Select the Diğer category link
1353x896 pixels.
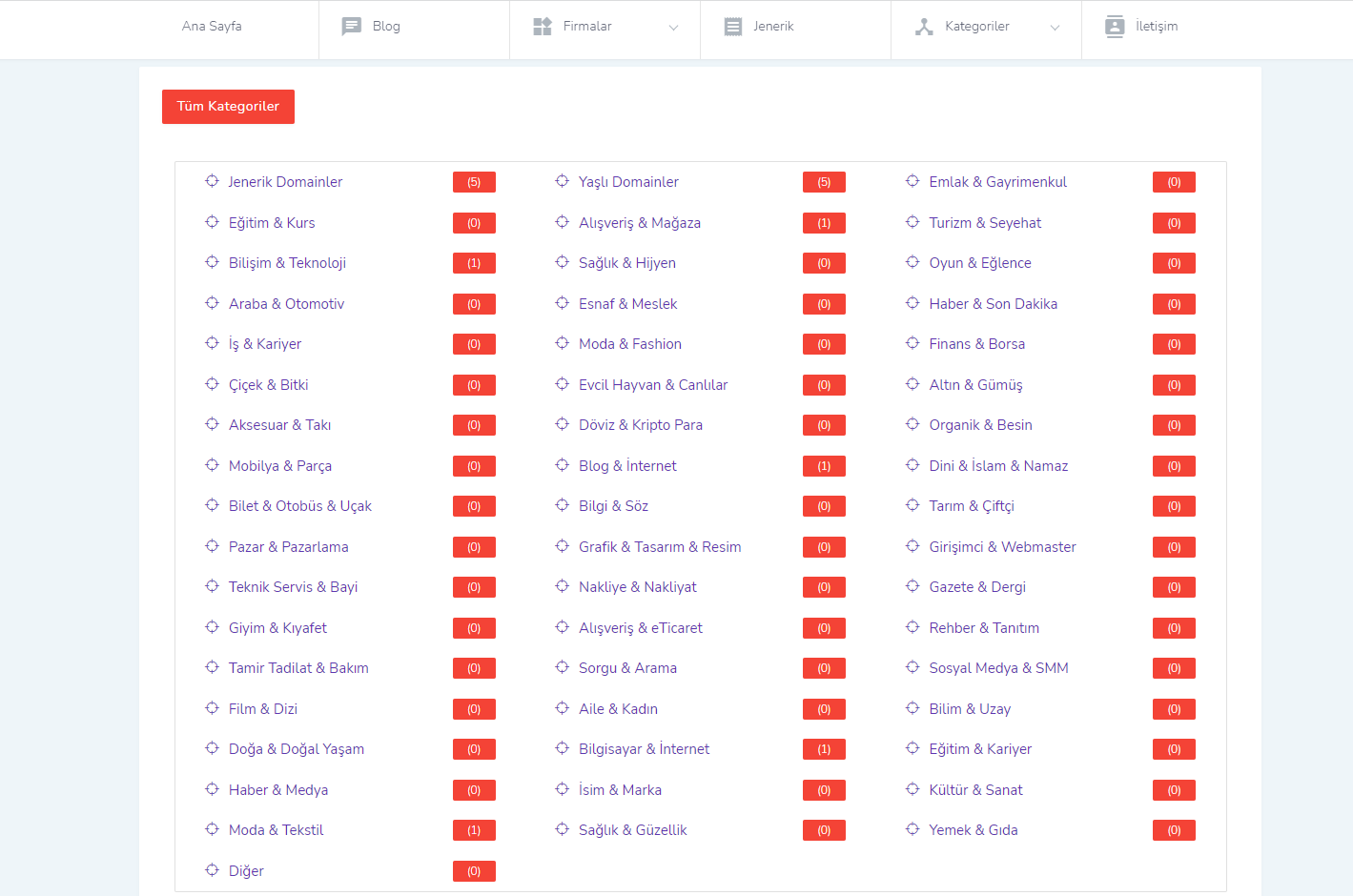click(x=246, y=871)
